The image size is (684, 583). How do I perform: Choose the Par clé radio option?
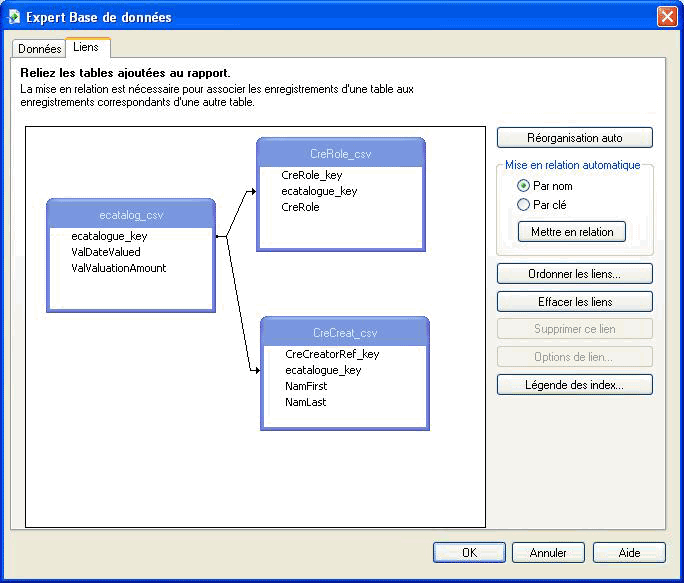(523, 205)
